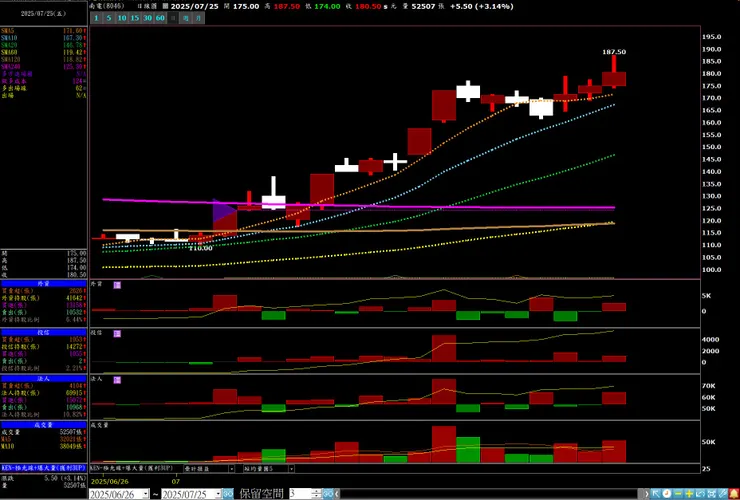Click the orange clock icon in the toolbar
The width and height of the screenshot is (740, 500).
pyautogui.click(x=667, y=494)
